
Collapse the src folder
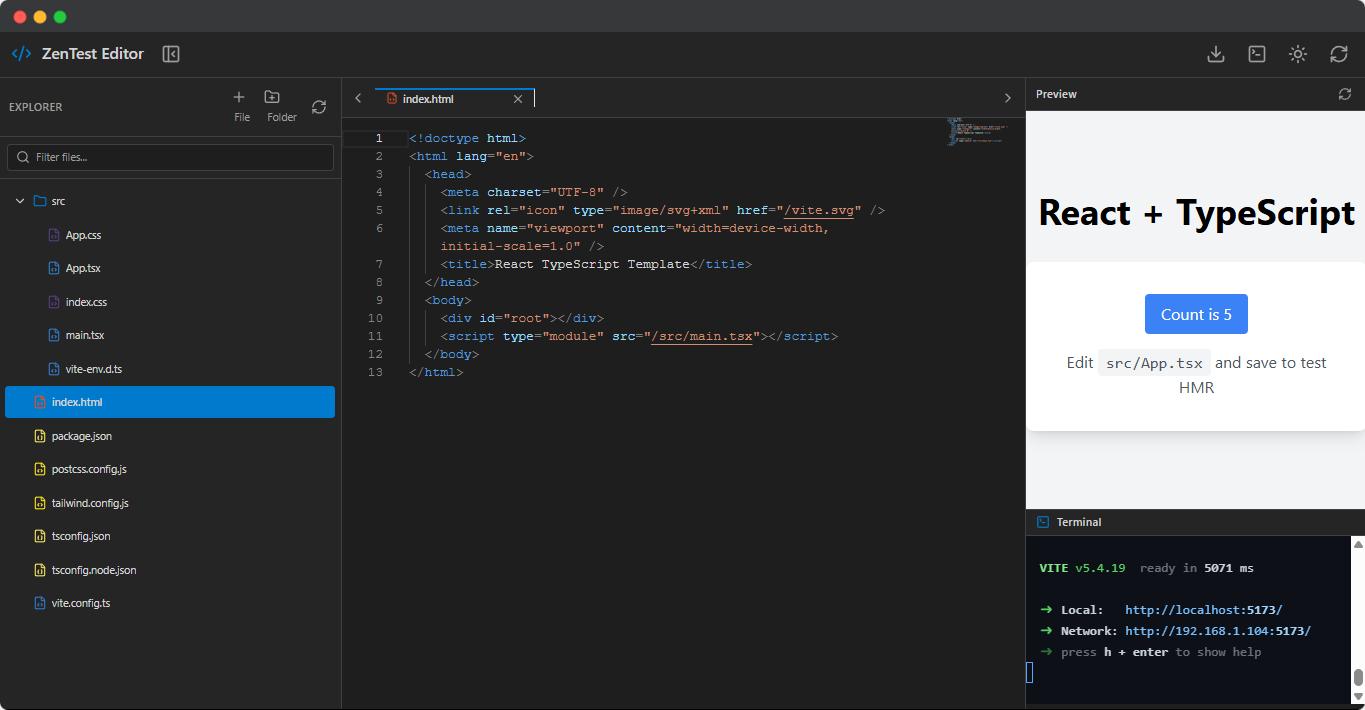20,201
